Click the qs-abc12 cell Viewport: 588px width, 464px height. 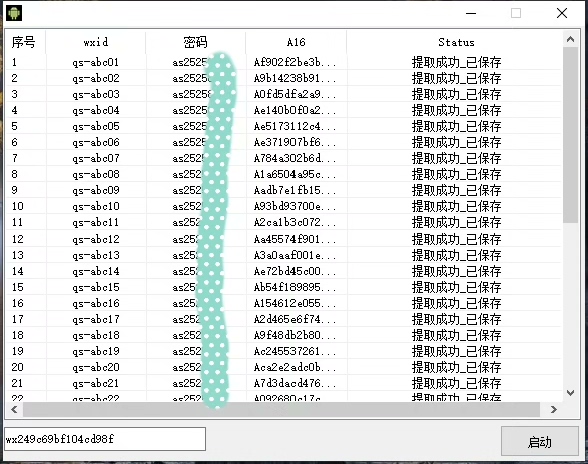point(96,239)
